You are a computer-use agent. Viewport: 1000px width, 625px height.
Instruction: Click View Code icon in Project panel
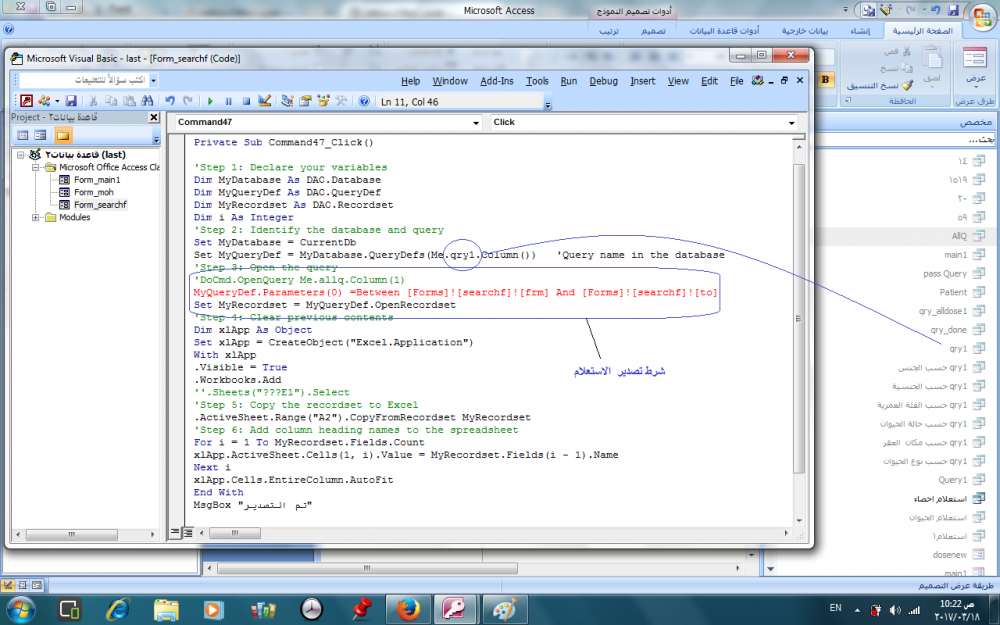pyautogui.click(x=23, y=135)
